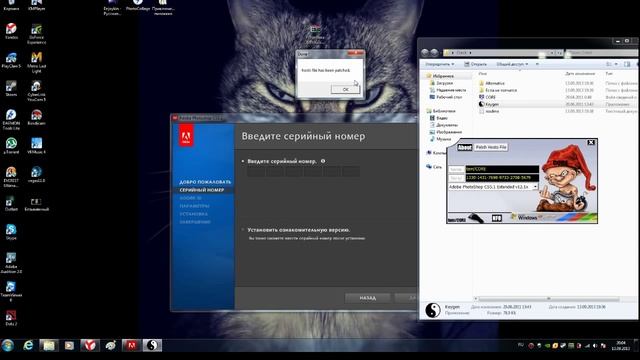The width and height of the screenshot is (640, 360).
Task: Open the Adobe Photoshop CS5.1 product dropdown in the keygen
Action: [x=535, y=187]
